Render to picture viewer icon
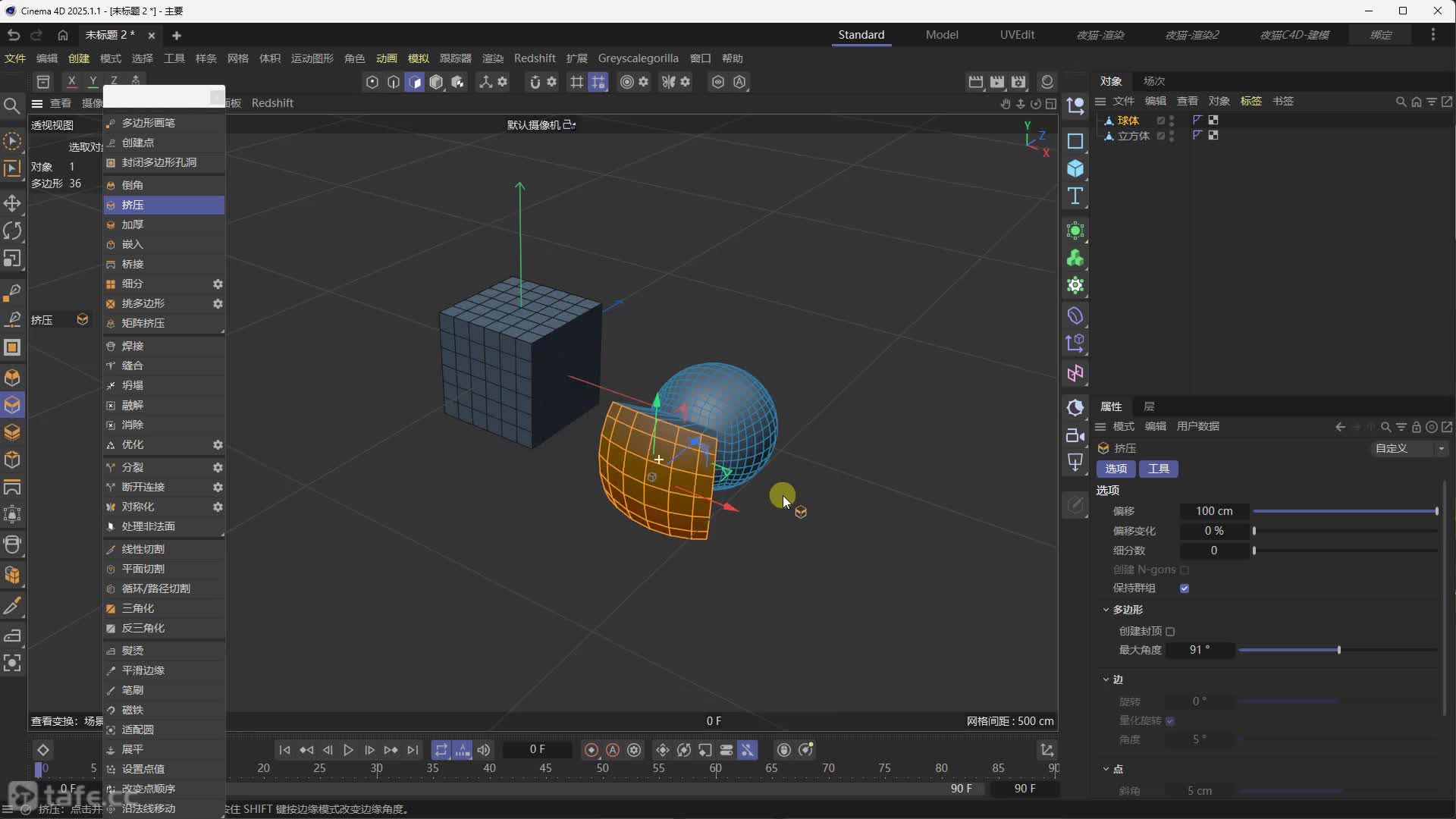1456x819 pixels. (997, 82)
